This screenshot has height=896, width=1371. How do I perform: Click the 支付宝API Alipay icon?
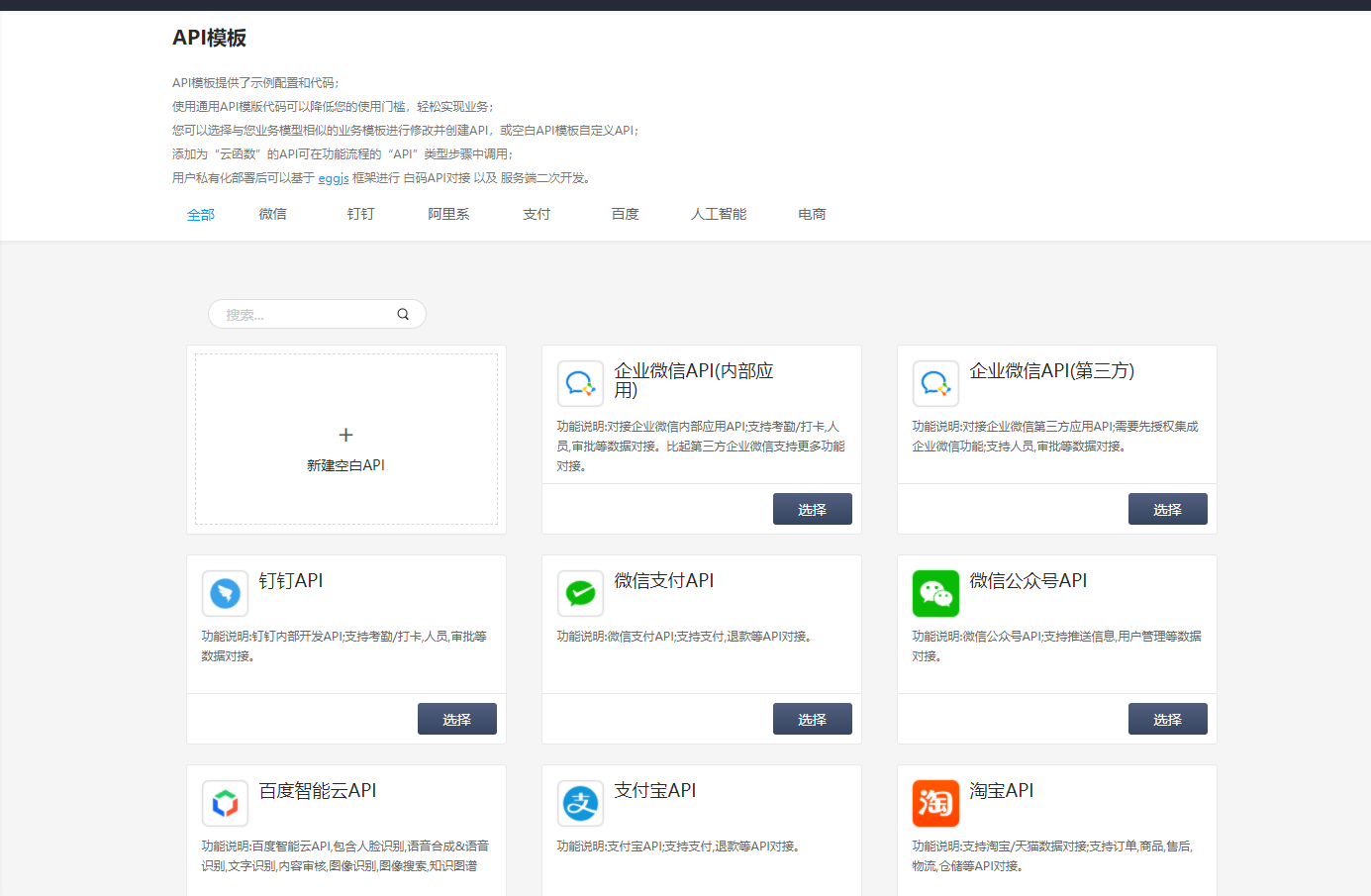click(580, 803)
